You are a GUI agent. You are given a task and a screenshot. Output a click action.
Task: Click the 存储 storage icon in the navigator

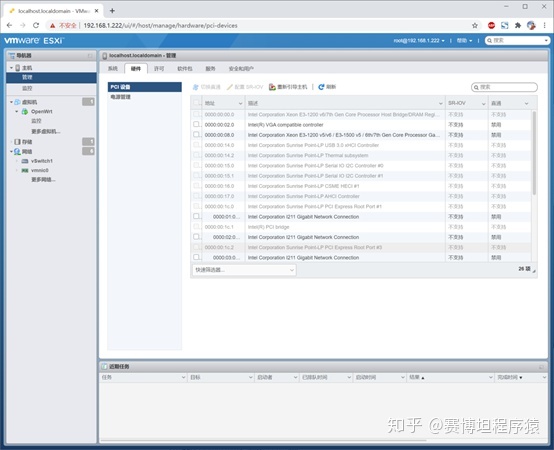pyautogui.click(x=17, y=142)
